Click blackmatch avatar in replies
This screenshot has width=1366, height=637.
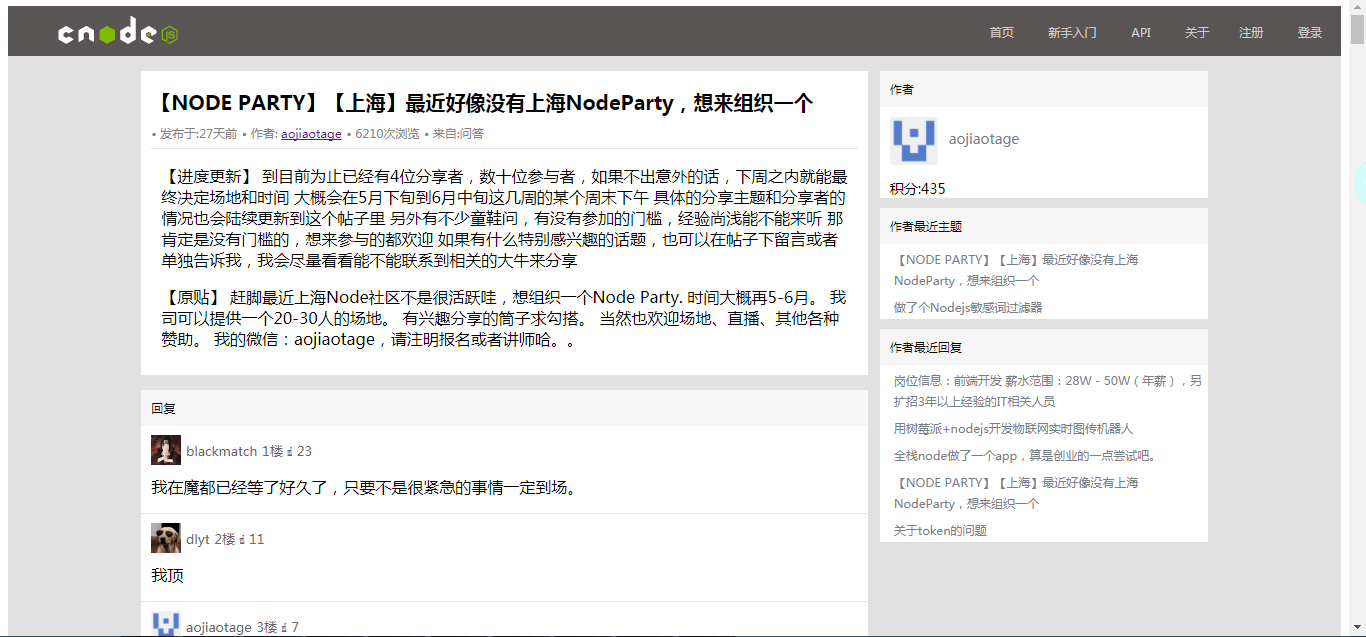point(166,450)
